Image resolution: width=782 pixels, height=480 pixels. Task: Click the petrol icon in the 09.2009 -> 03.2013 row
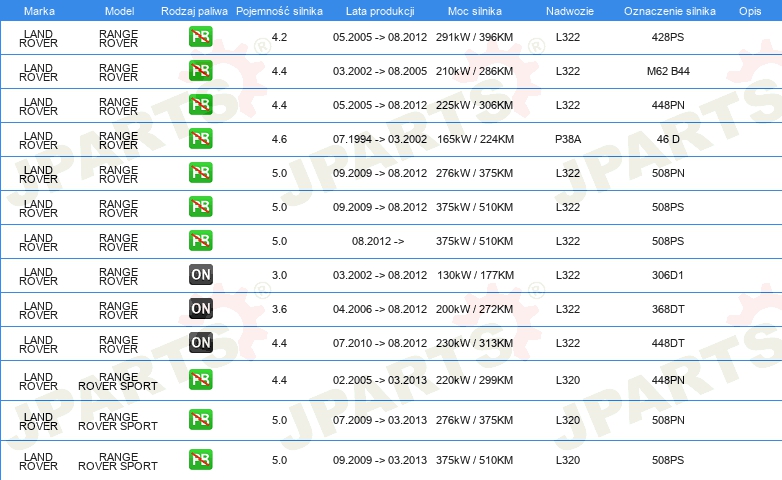[200, 460]
